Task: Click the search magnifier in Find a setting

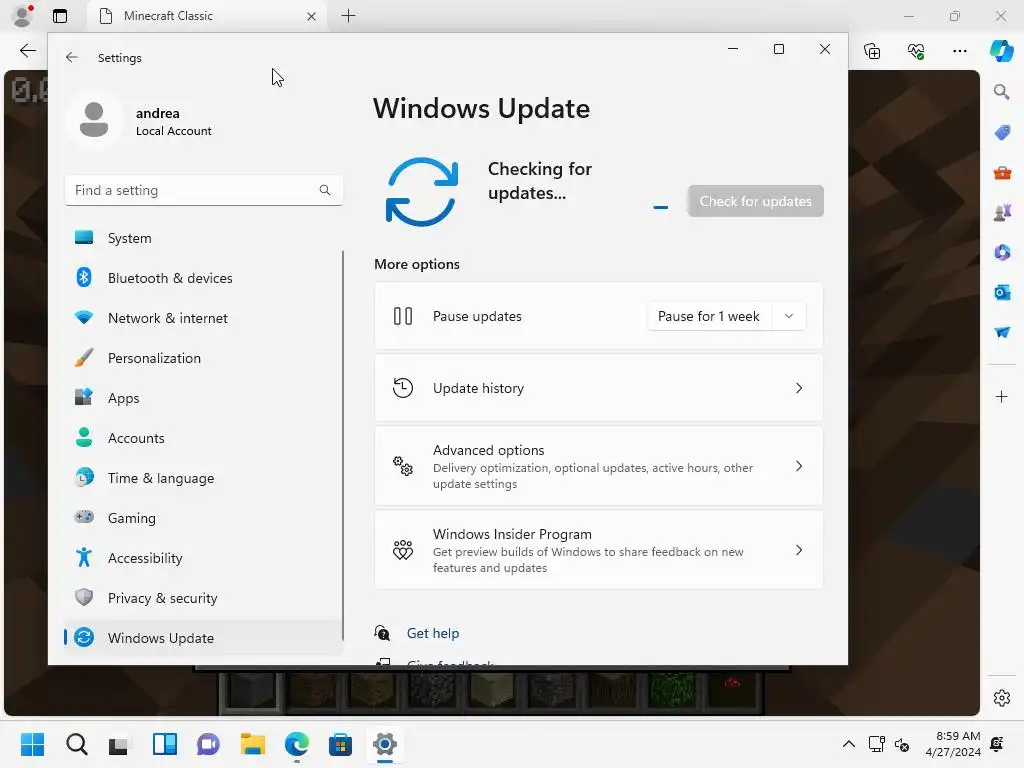Action: point(325,190)
